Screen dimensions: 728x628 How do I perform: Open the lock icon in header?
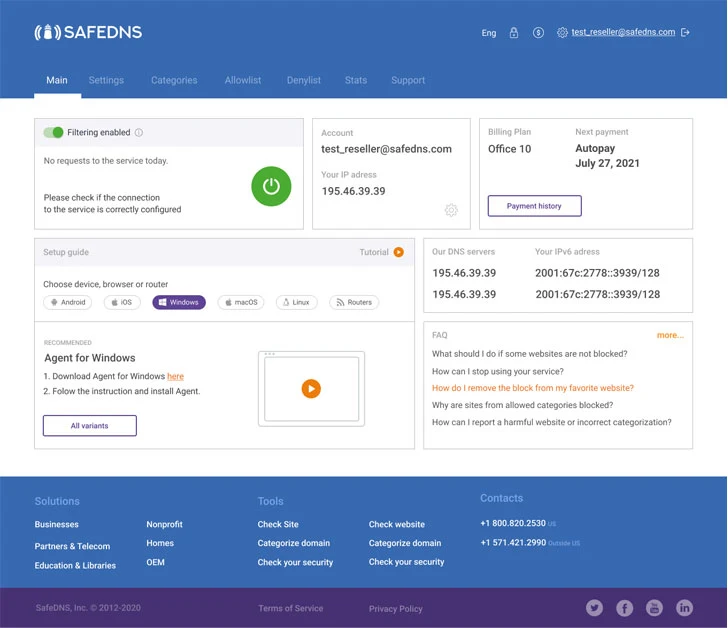pyautogui.click(x=514, y=32)
